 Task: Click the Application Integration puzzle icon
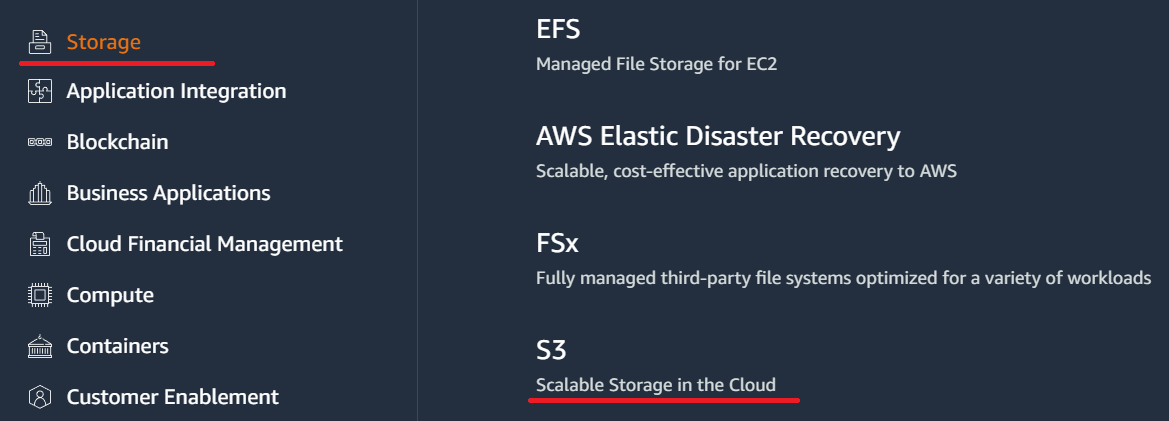[x=40, y=91]
